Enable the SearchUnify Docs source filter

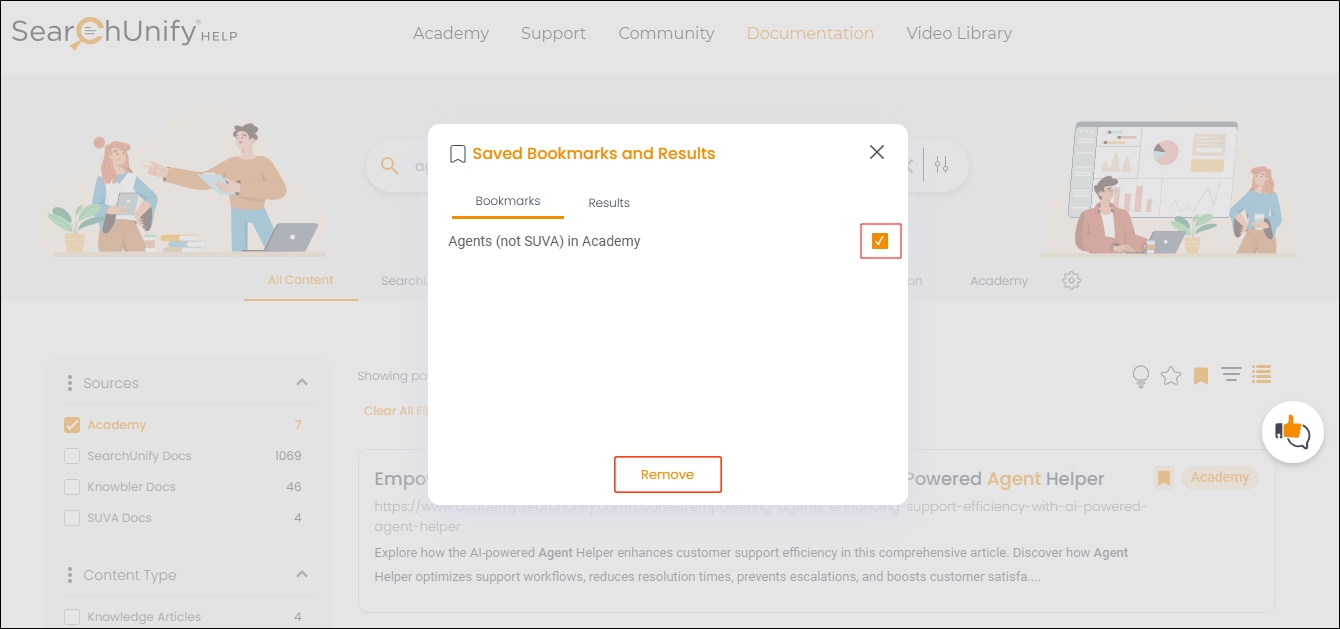(x=72, y=456)
